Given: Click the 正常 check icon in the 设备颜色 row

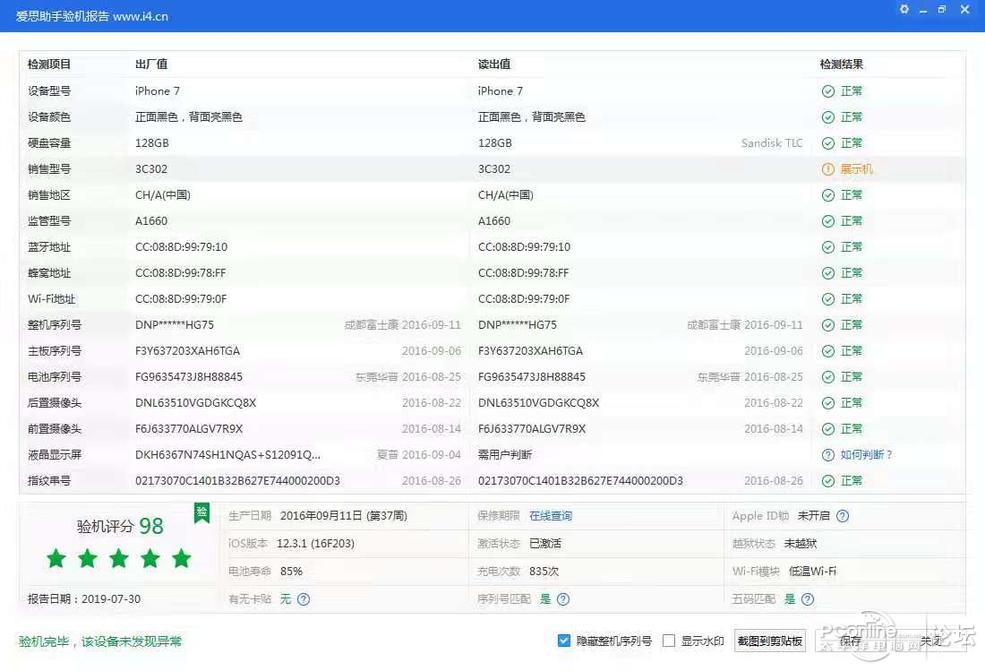Looking at the screenshot, I should click(829, 117).
